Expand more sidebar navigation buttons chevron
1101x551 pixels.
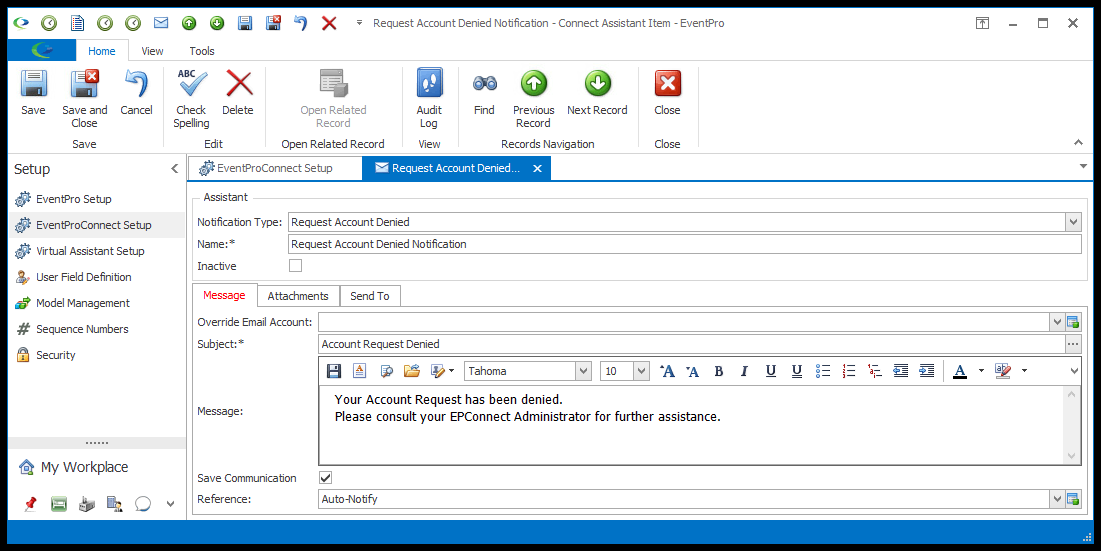(x=171, y=503)
